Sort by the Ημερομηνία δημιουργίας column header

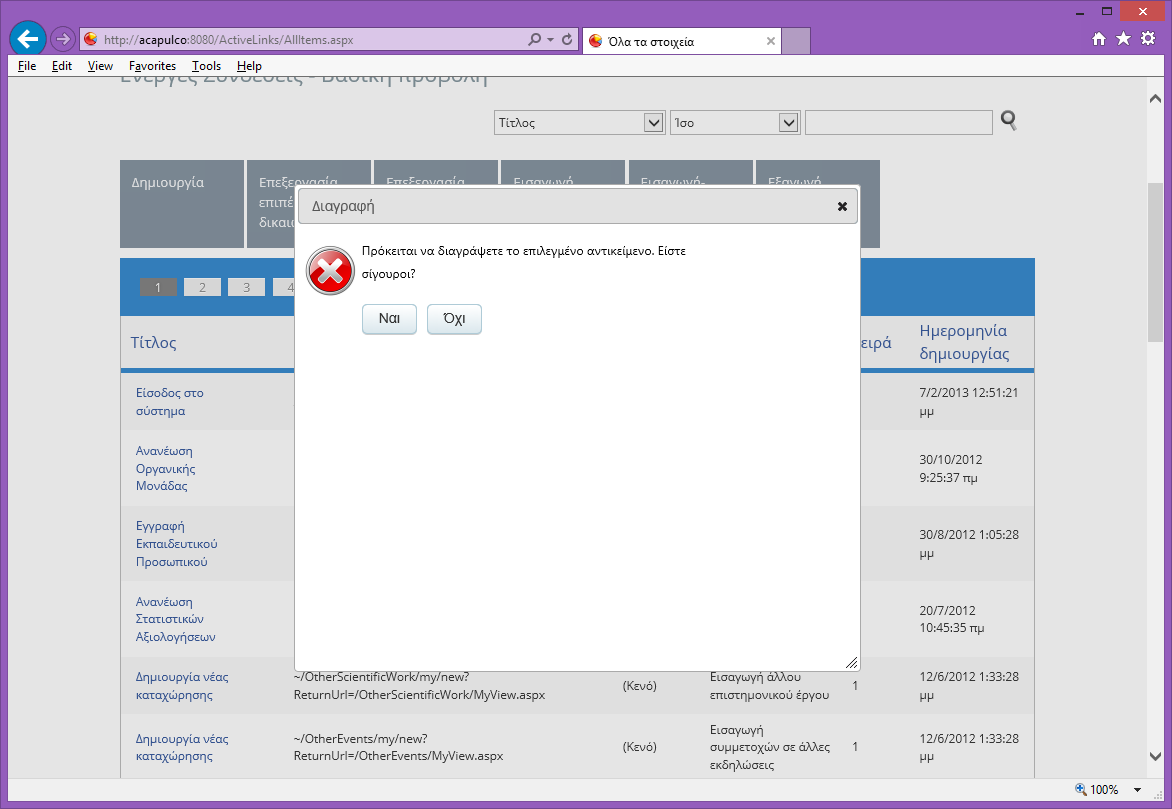point(964,342)
